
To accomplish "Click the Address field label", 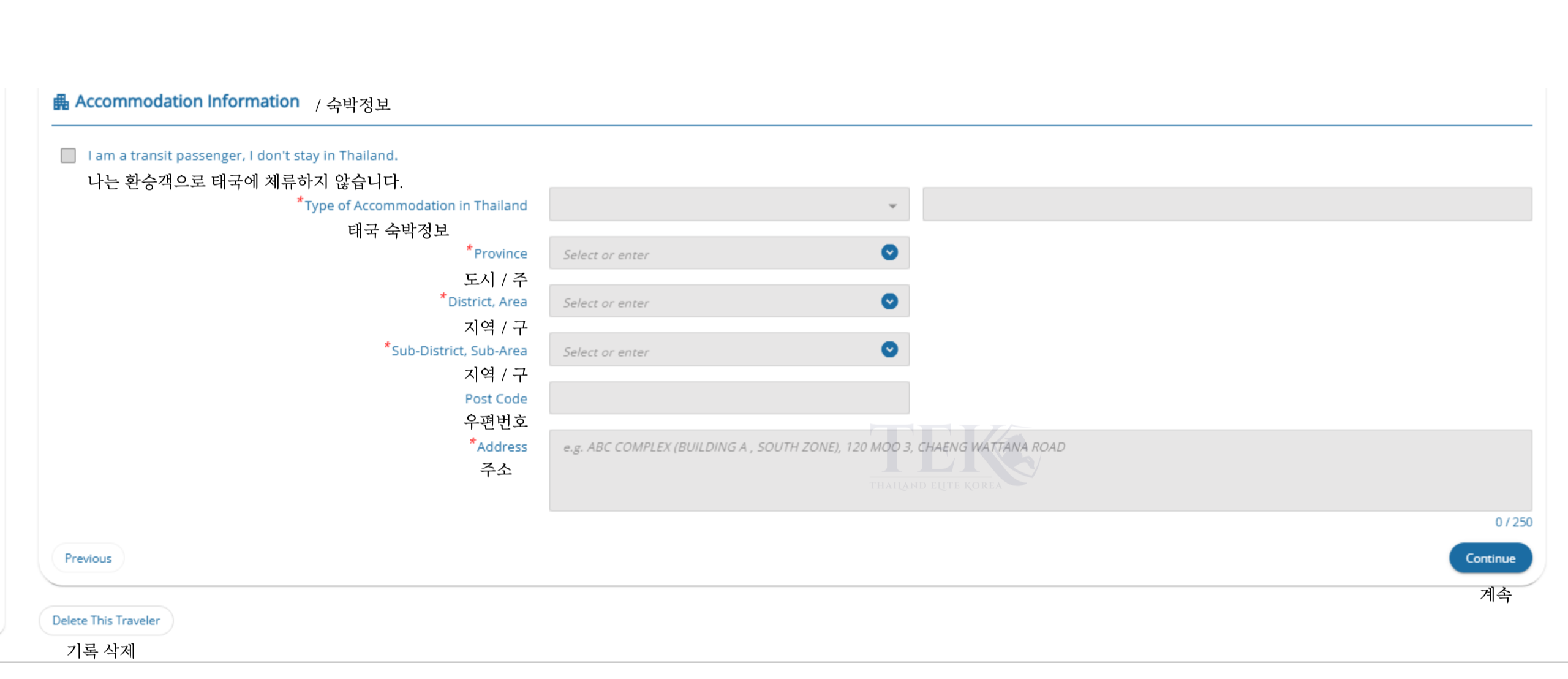I will [x=502, y=447].
